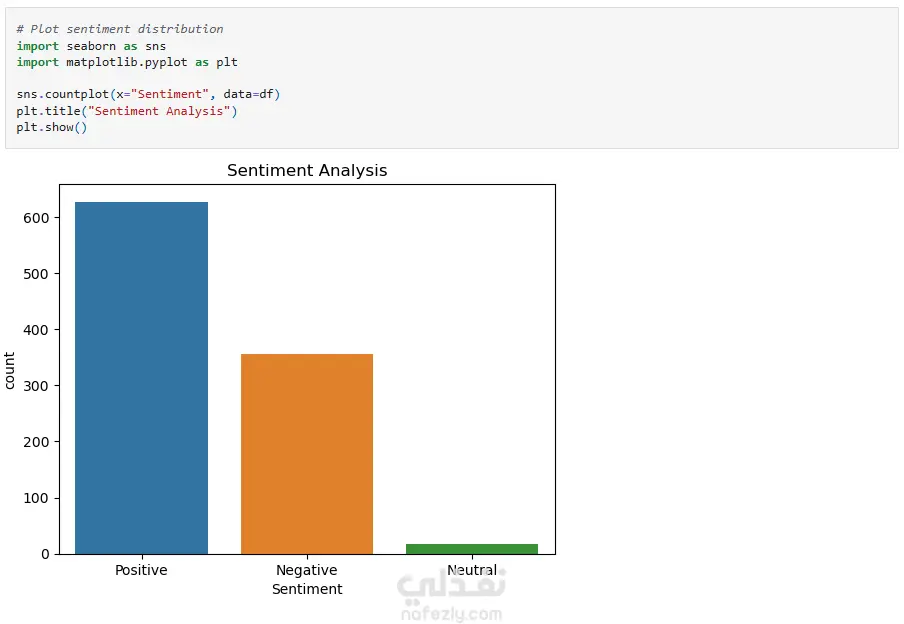Click the blue Positive bar
Viewport: 904px width, 624px height.
tap(141, 378)
